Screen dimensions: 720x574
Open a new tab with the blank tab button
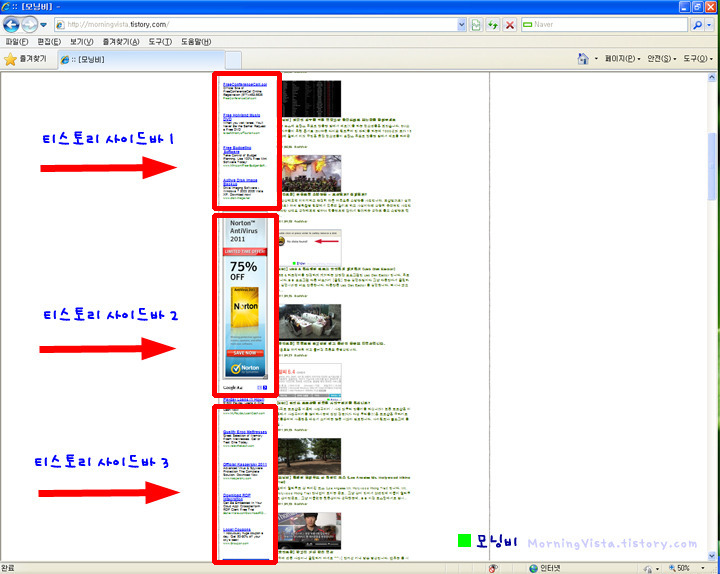point(233,60)
